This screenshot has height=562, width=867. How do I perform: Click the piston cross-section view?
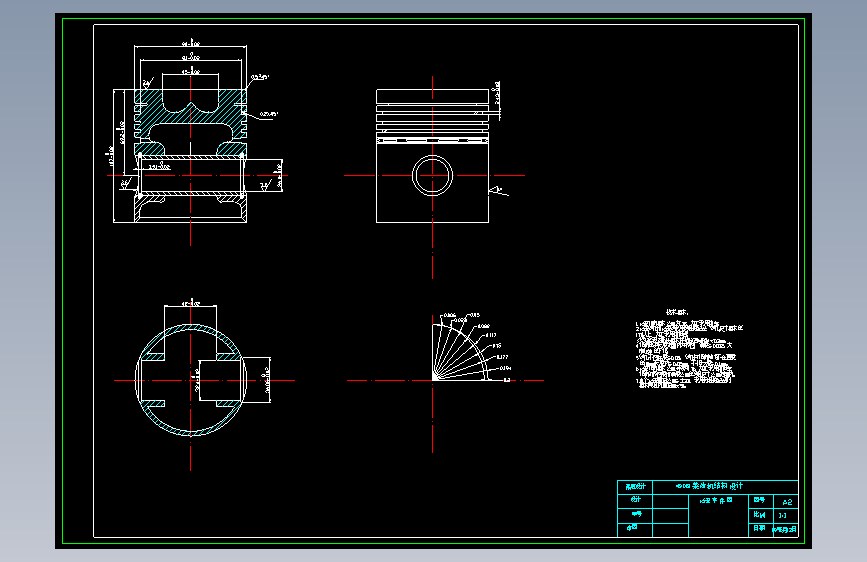(x=190, y=156)
